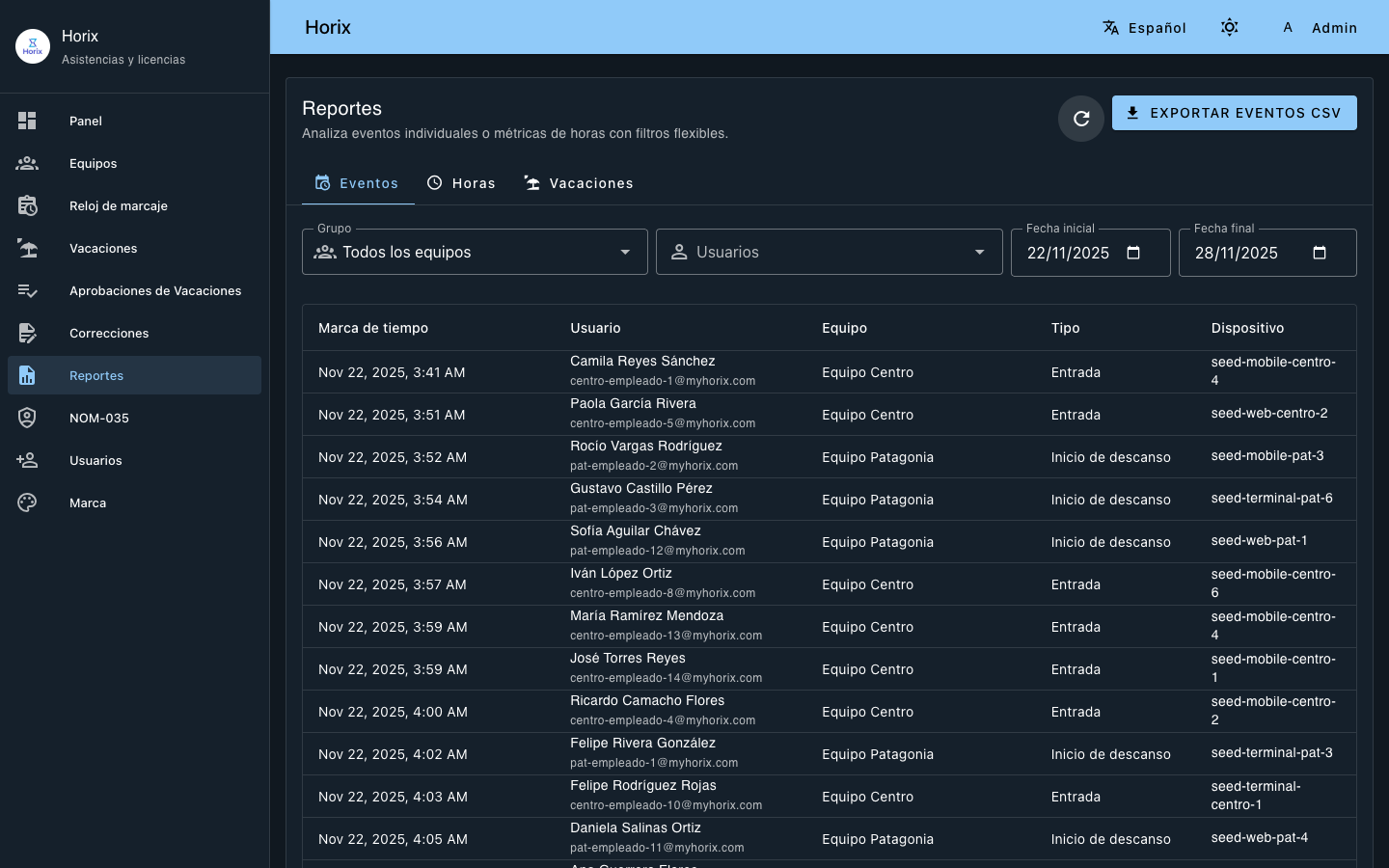Open the Usuarios filter dropdown

pos(829,252)
